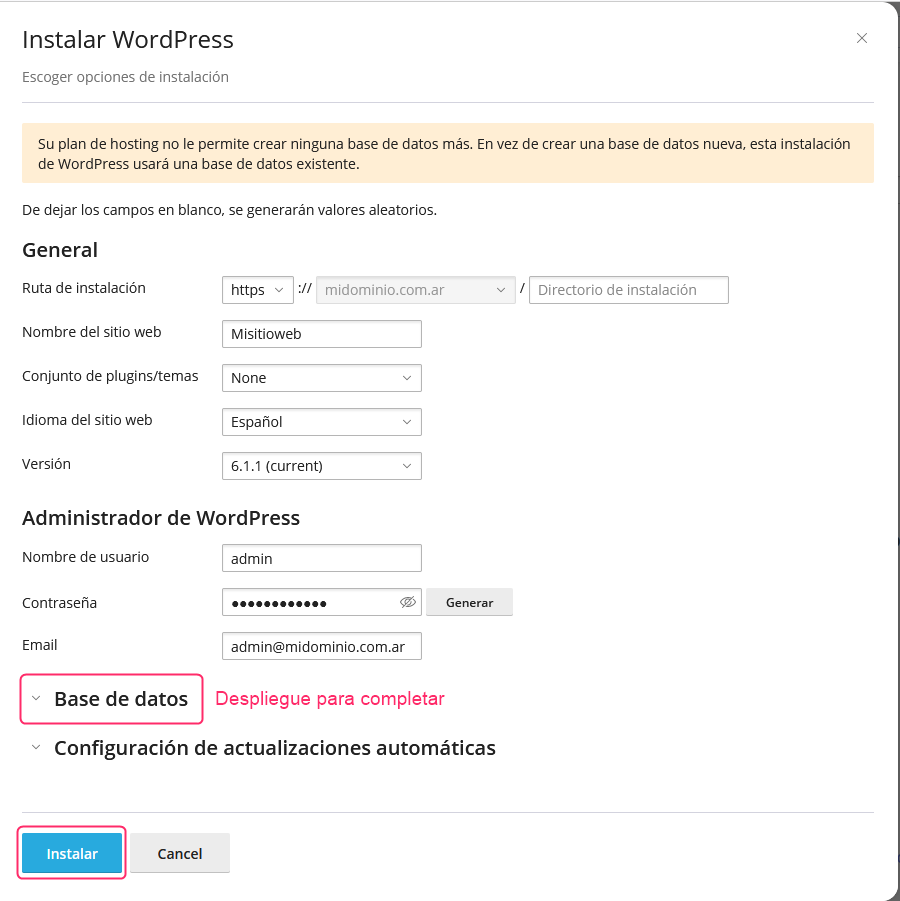Click the Nombre del sitio web field
Viewport: 900px width, 901px height.
point(322,334)
